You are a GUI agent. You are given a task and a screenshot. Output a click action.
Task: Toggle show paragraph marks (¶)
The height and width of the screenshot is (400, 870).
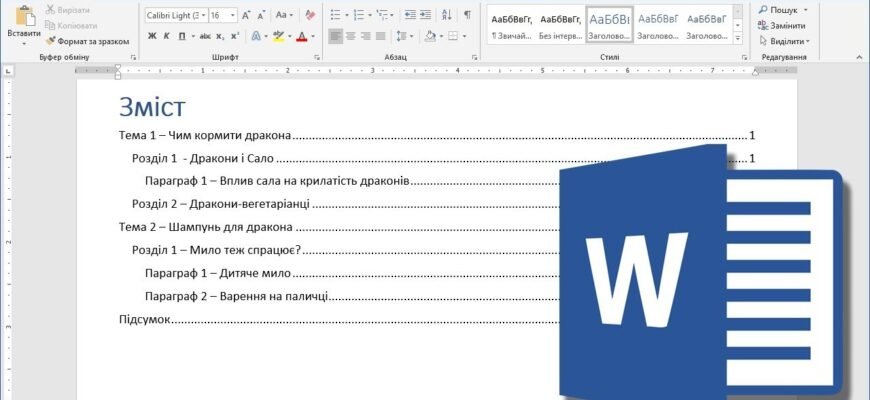pyautogui.click(x=467, y=15)
